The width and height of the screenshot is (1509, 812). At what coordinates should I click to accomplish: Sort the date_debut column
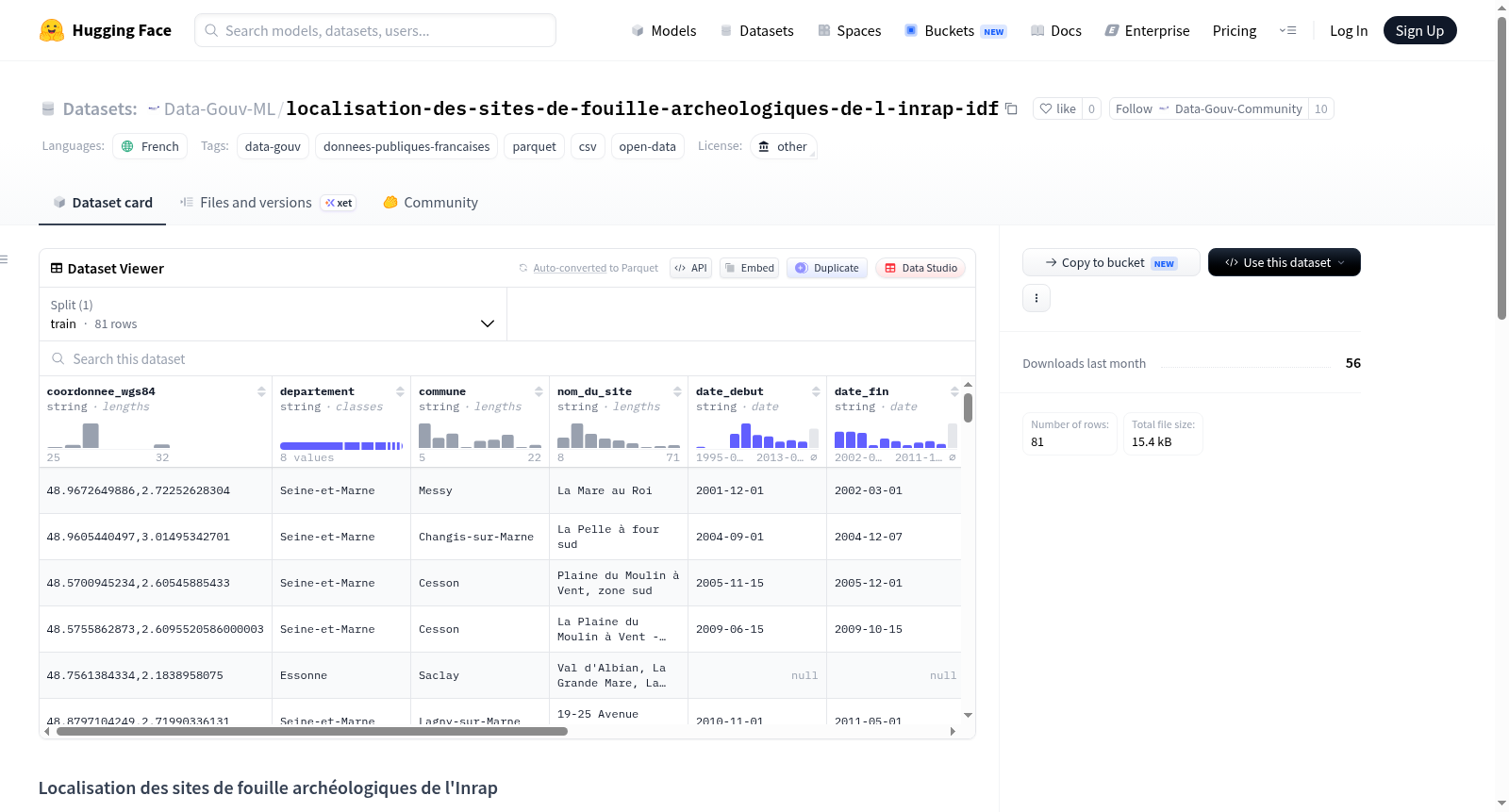click(816, 391)
